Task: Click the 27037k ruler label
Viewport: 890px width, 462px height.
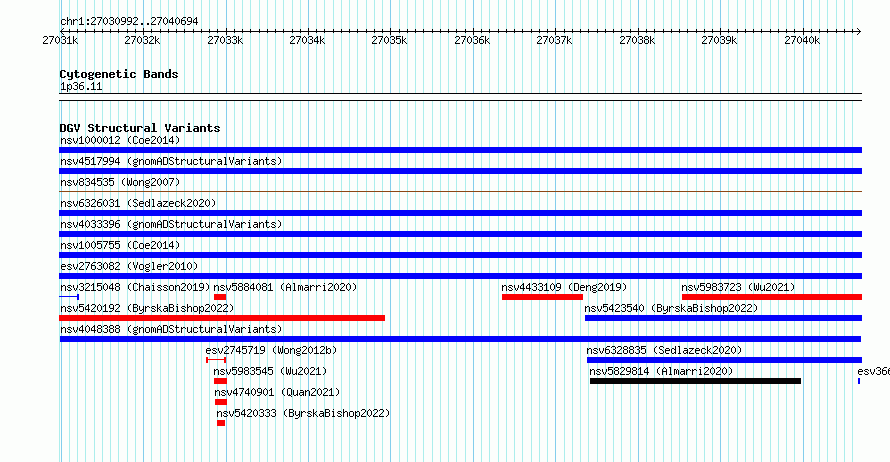Action: point(555,40)
